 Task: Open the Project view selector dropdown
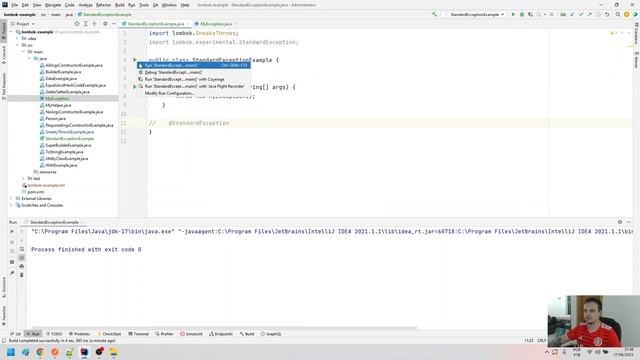point(23,24)
